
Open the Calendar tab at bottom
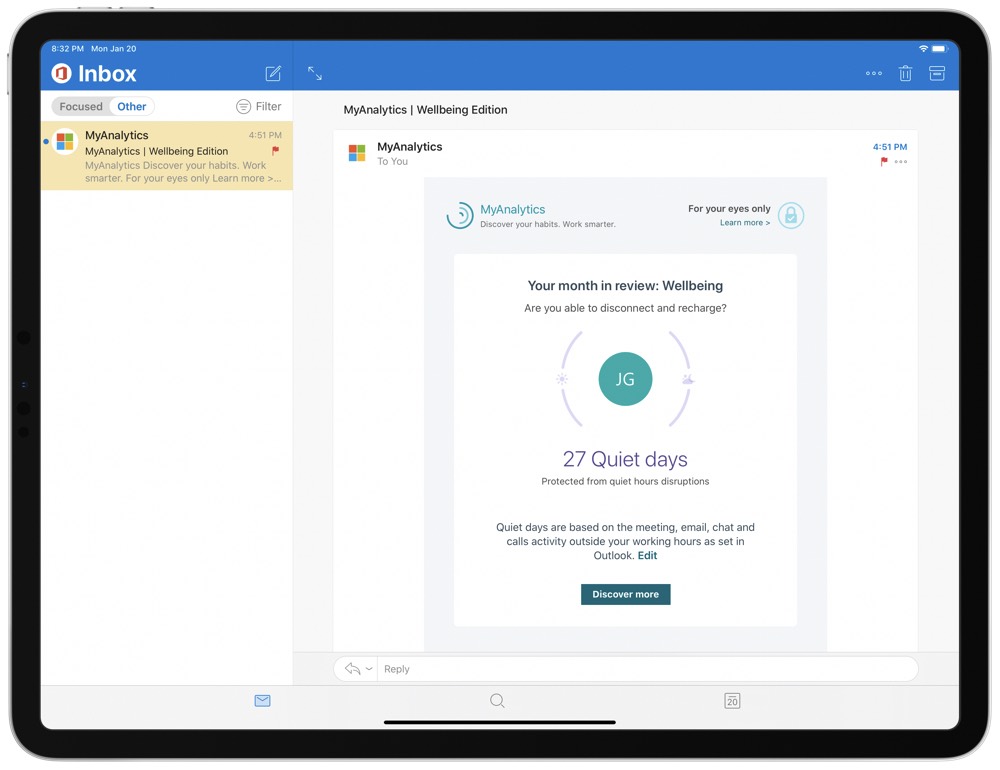732,700
